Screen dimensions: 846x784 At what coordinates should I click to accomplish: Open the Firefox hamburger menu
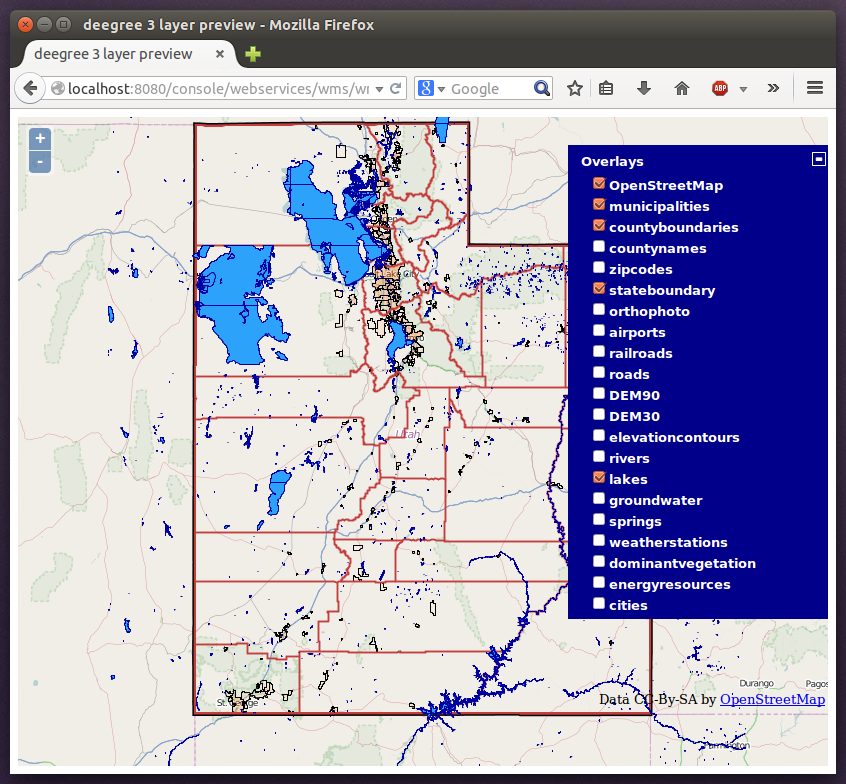pos(815,88)
